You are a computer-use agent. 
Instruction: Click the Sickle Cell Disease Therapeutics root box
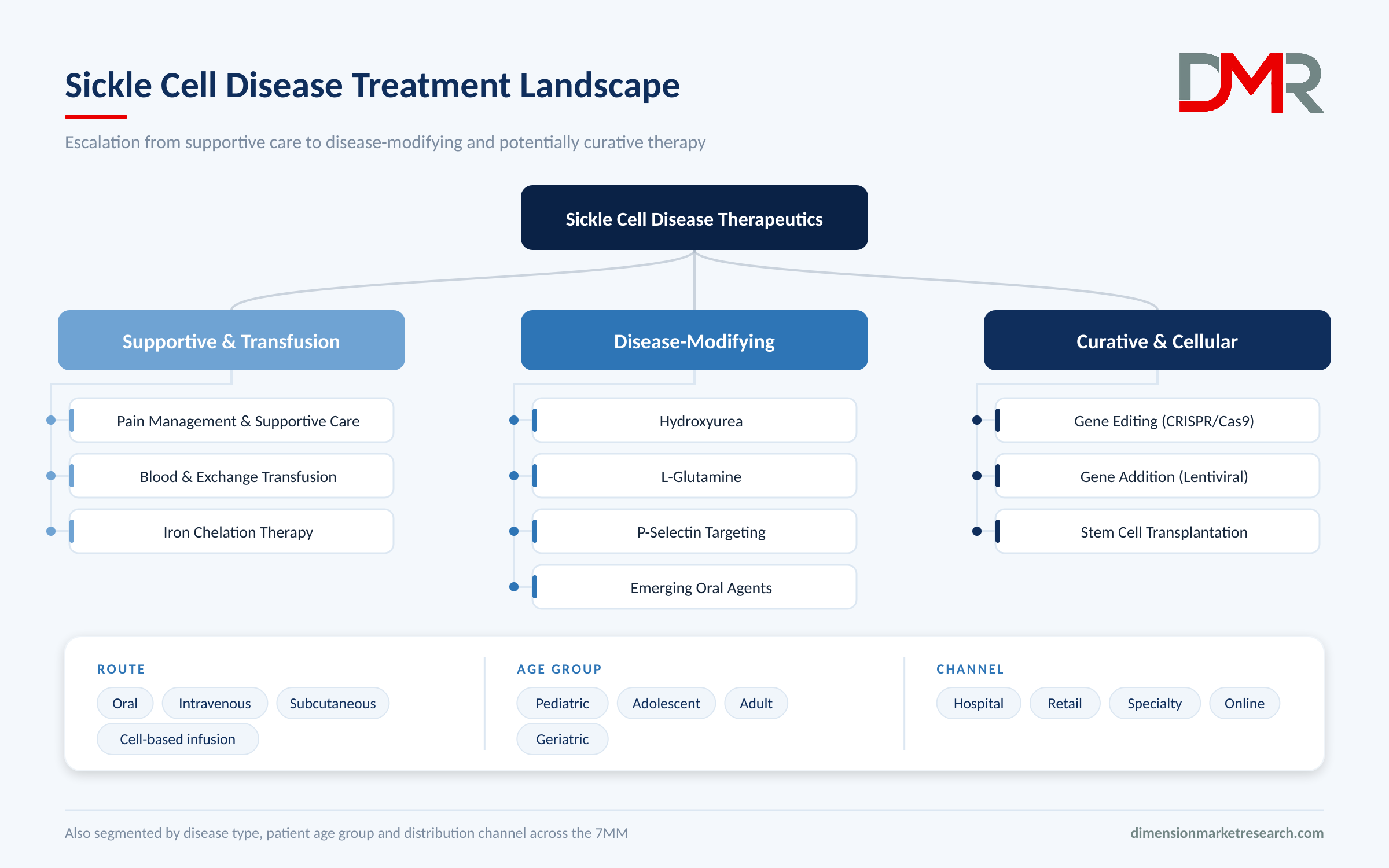point(694,218)
